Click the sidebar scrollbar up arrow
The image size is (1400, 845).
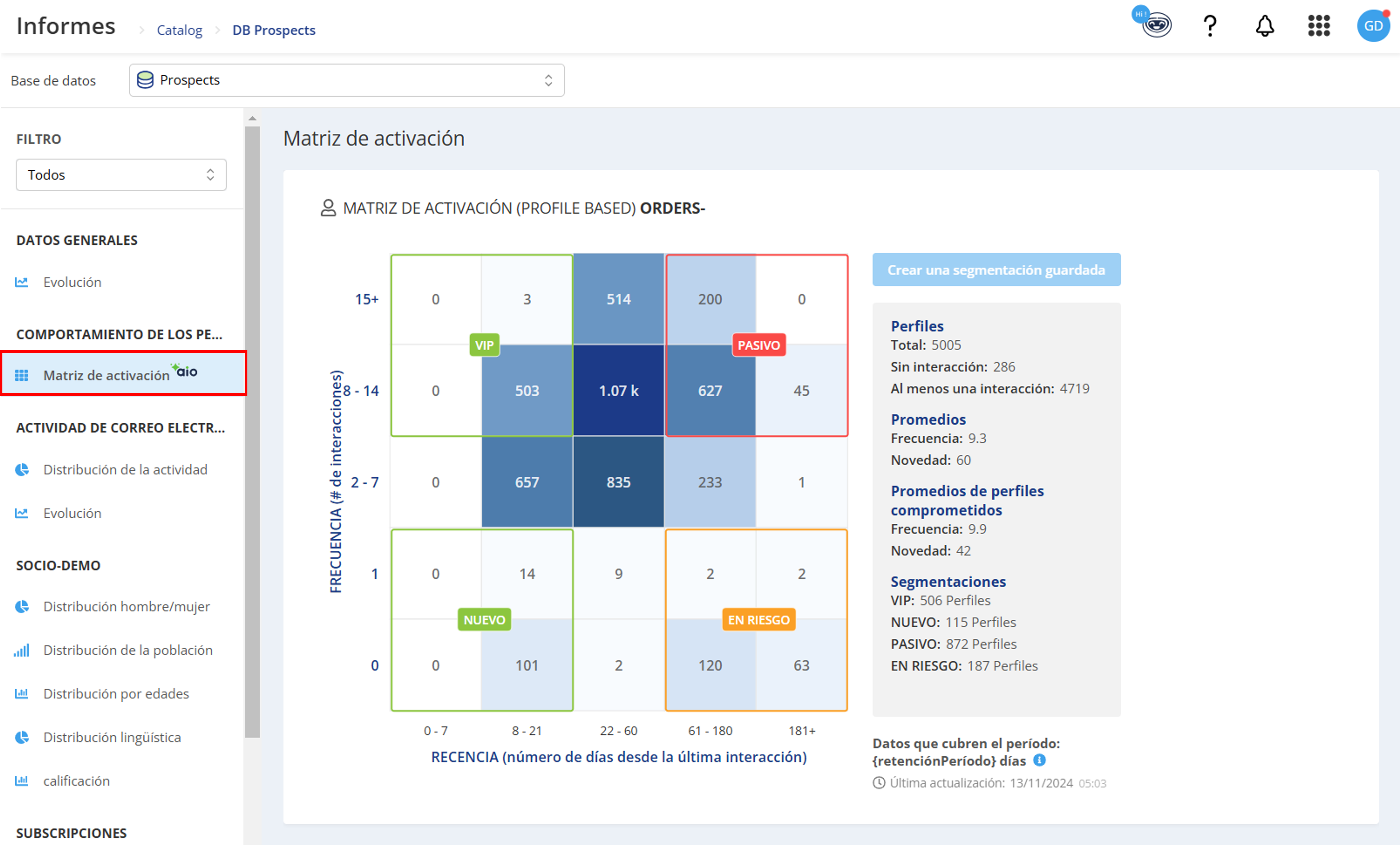tap(252, 119)
